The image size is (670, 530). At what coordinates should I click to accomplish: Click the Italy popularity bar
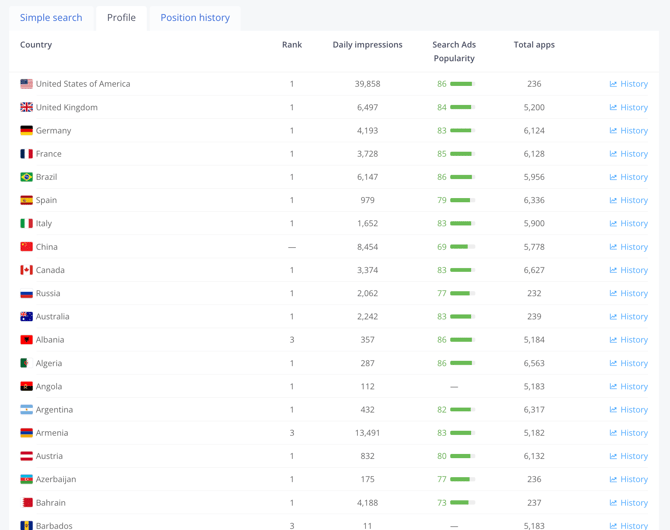point(461,224)
